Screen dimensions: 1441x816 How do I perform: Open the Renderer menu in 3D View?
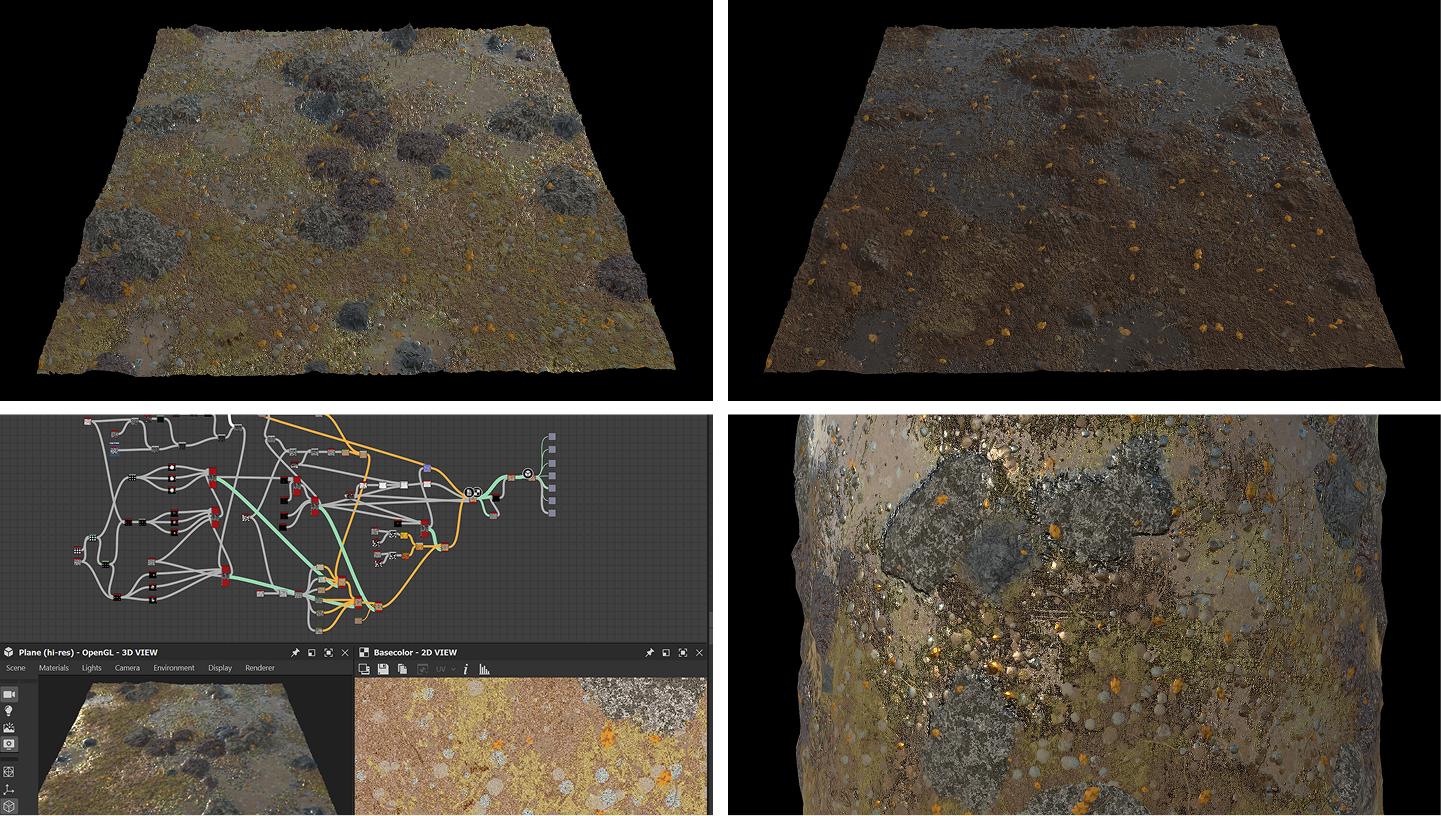260,668
